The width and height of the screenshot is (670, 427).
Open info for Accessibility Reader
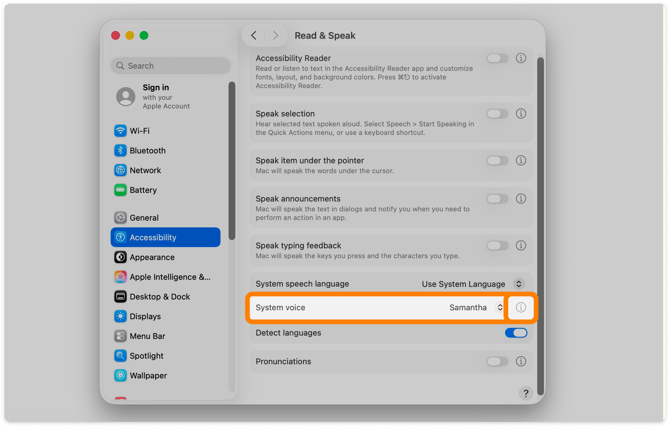click(x=520, y=58)
